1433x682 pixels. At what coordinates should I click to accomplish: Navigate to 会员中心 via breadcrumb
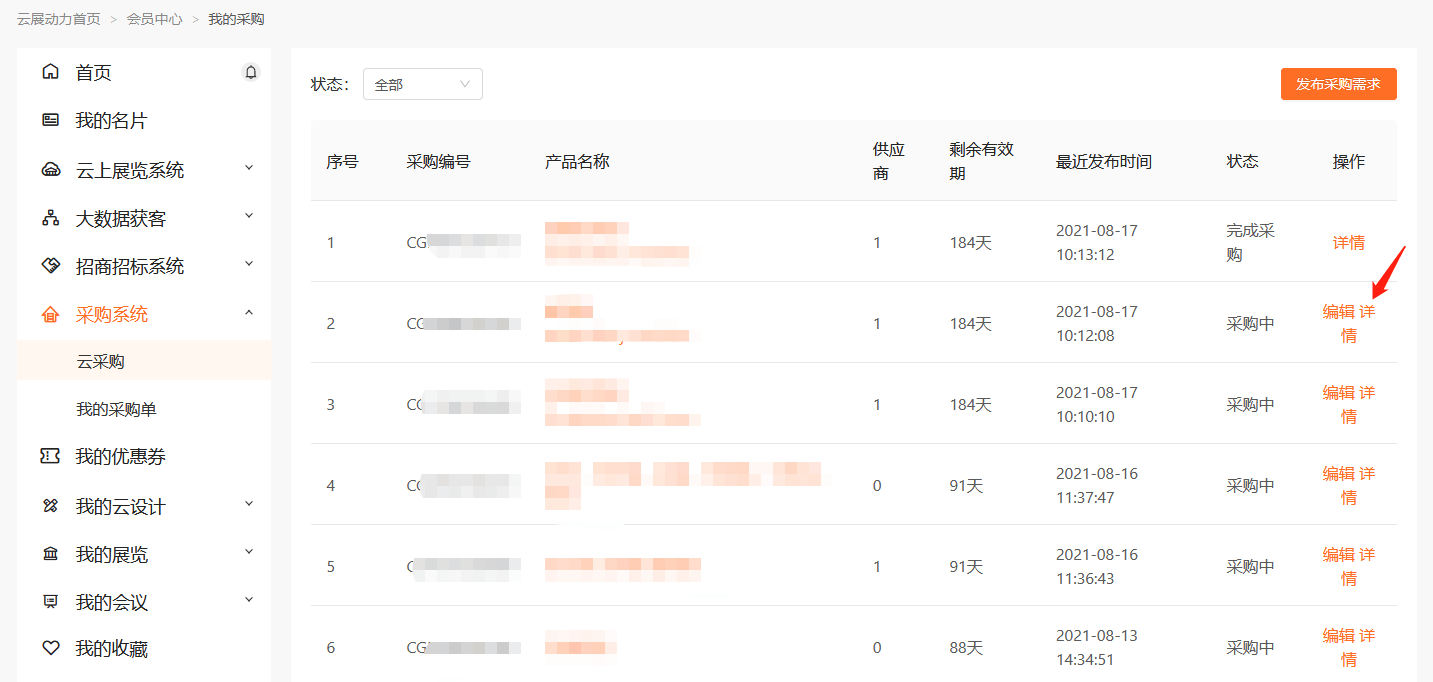pos(154,18)
